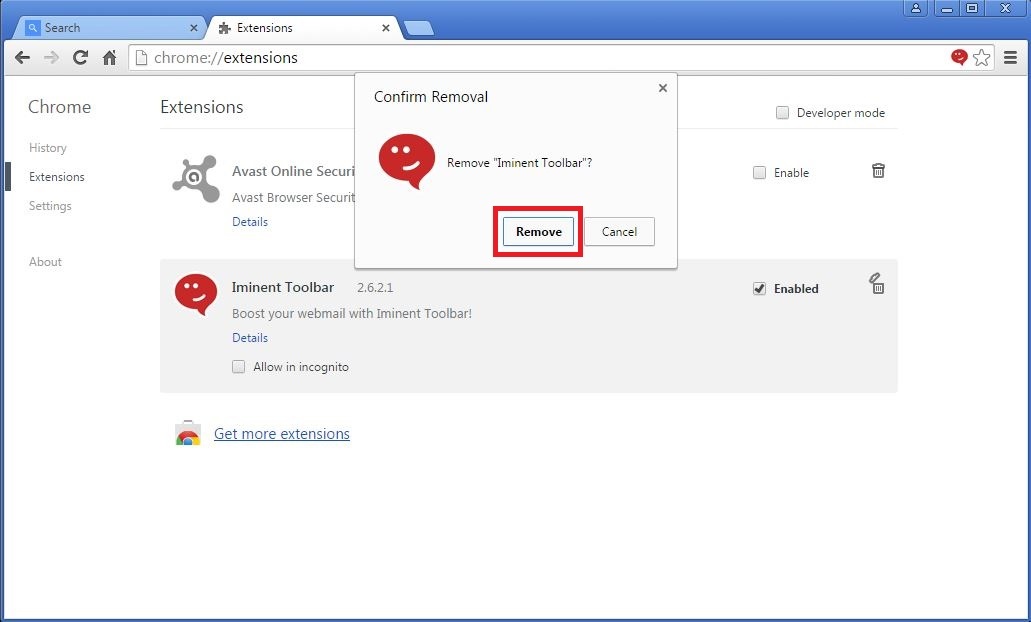Open the Chrome hamburger menu
Screen dimensions: 1031x622
(1011, 58)
